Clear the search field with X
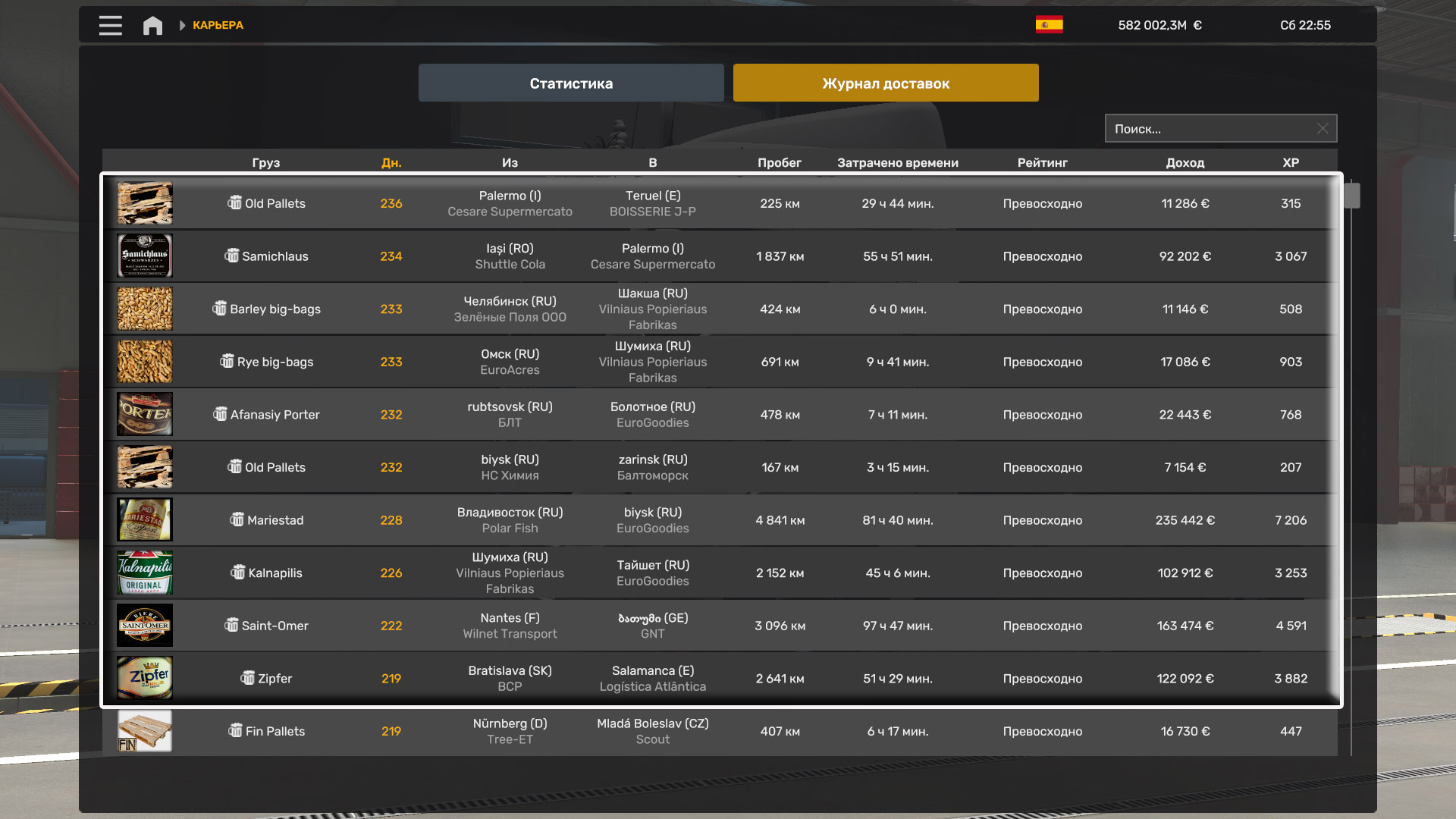This screenshot has width=1456, height=819. 1323,129
